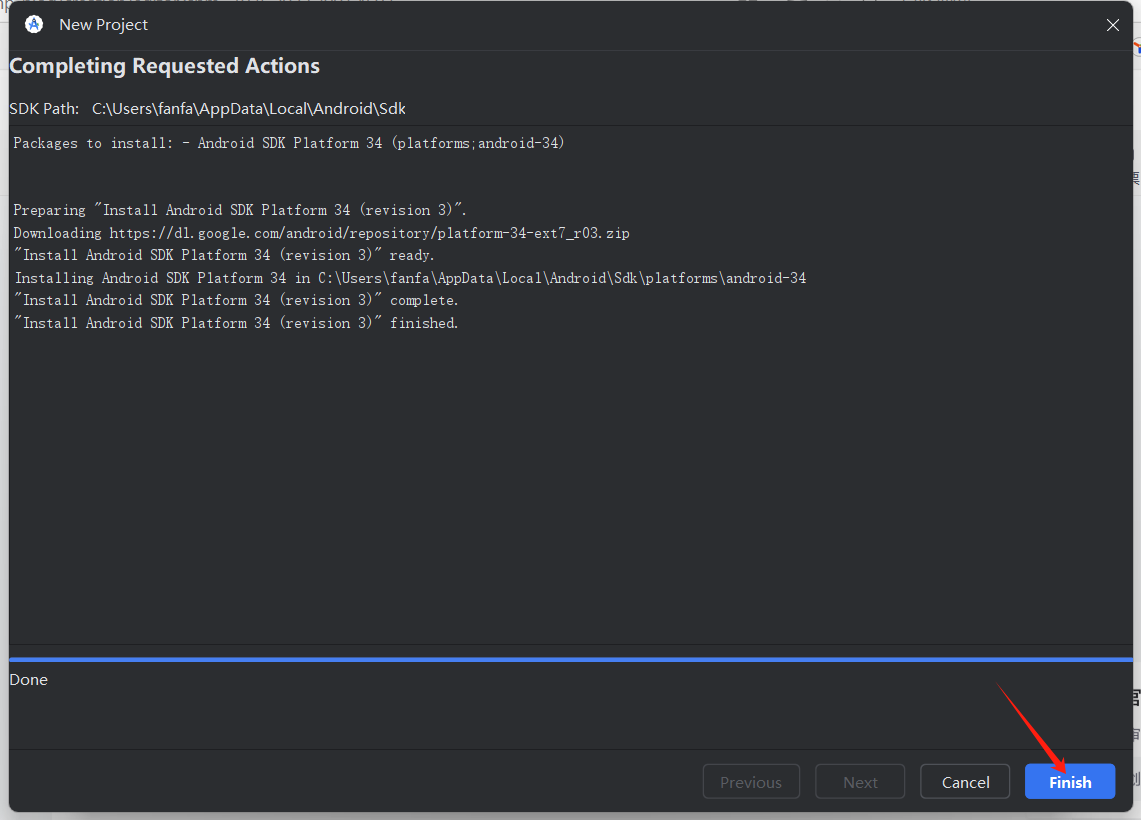
Task: Click the Installing Android SDK Platform path line
Action: pyautogui.click(x=410, y=278)
